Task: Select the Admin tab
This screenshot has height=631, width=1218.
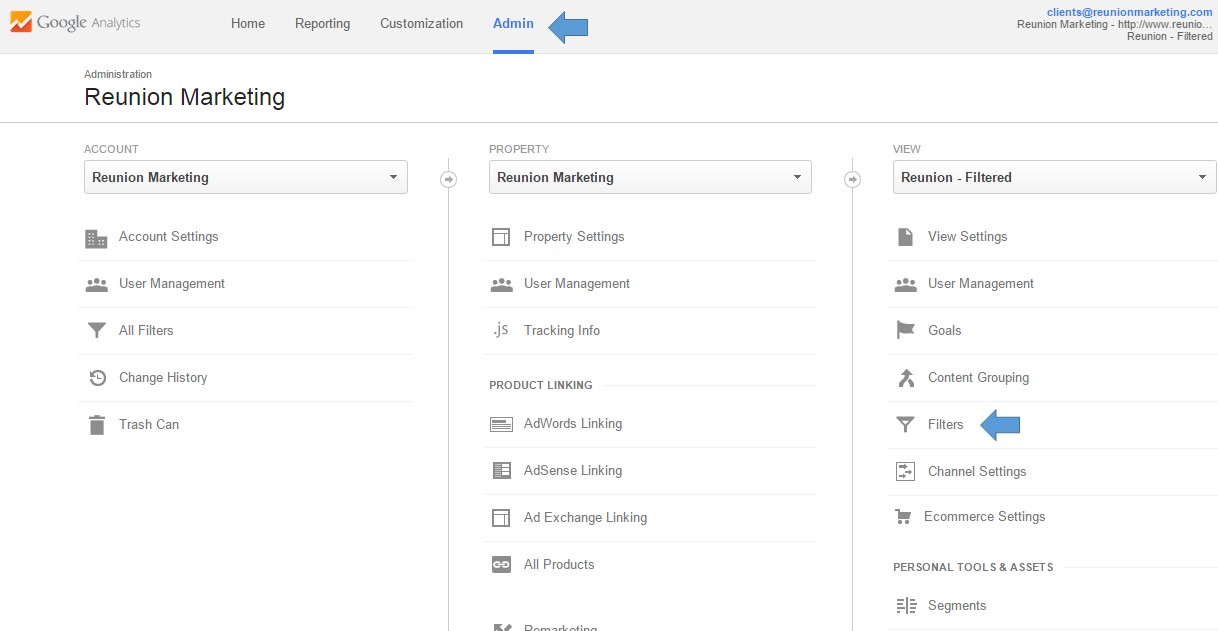Action: point(513,24)
